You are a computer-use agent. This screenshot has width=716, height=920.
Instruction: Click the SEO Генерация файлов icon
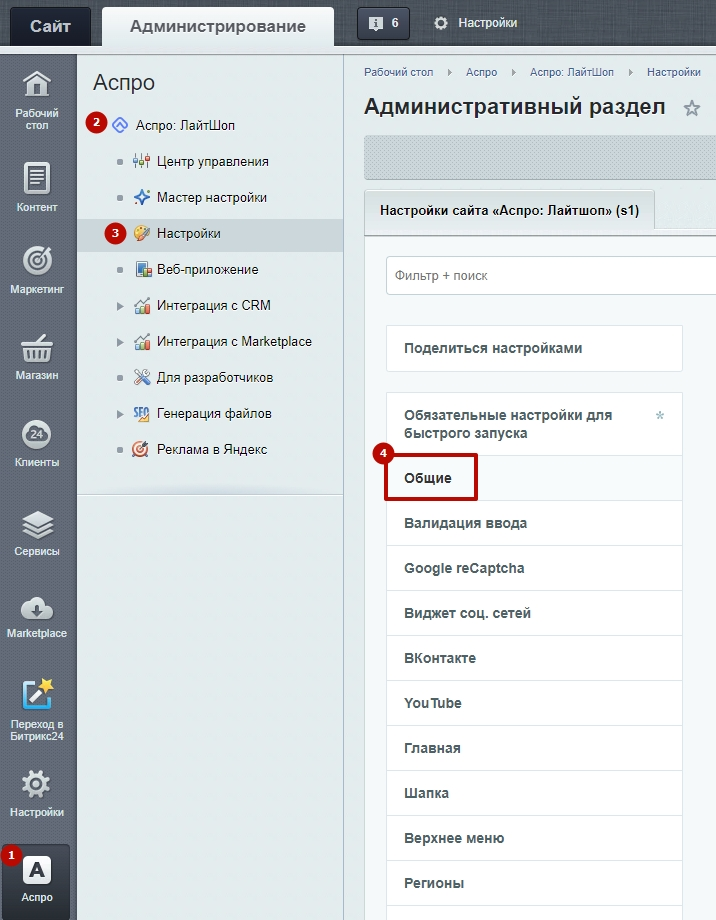coord(141,414)
